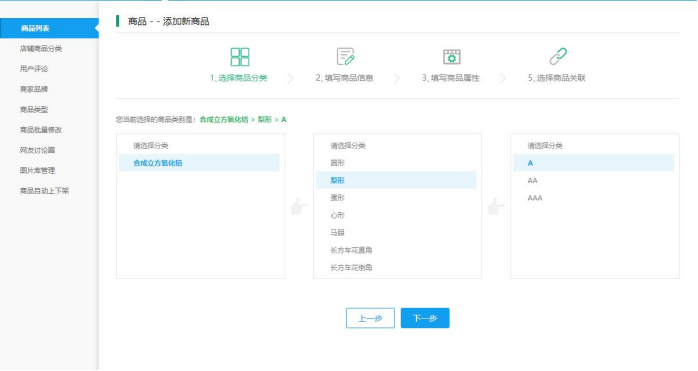Click 请选择分类 header above 圆形

(x=348, y=146)
